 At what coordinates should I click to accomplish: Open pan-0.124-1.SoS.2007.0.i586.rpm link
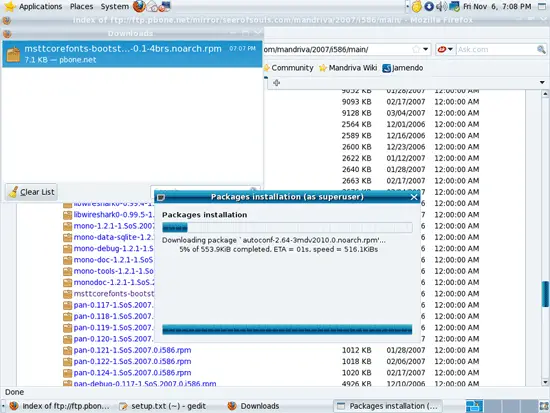click(132, 372)
